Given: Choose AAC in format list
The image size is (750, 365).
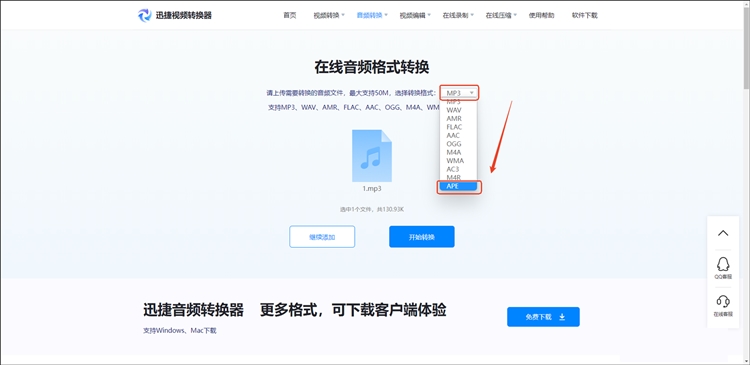Looking at the screenshot, I should point(454,135).
